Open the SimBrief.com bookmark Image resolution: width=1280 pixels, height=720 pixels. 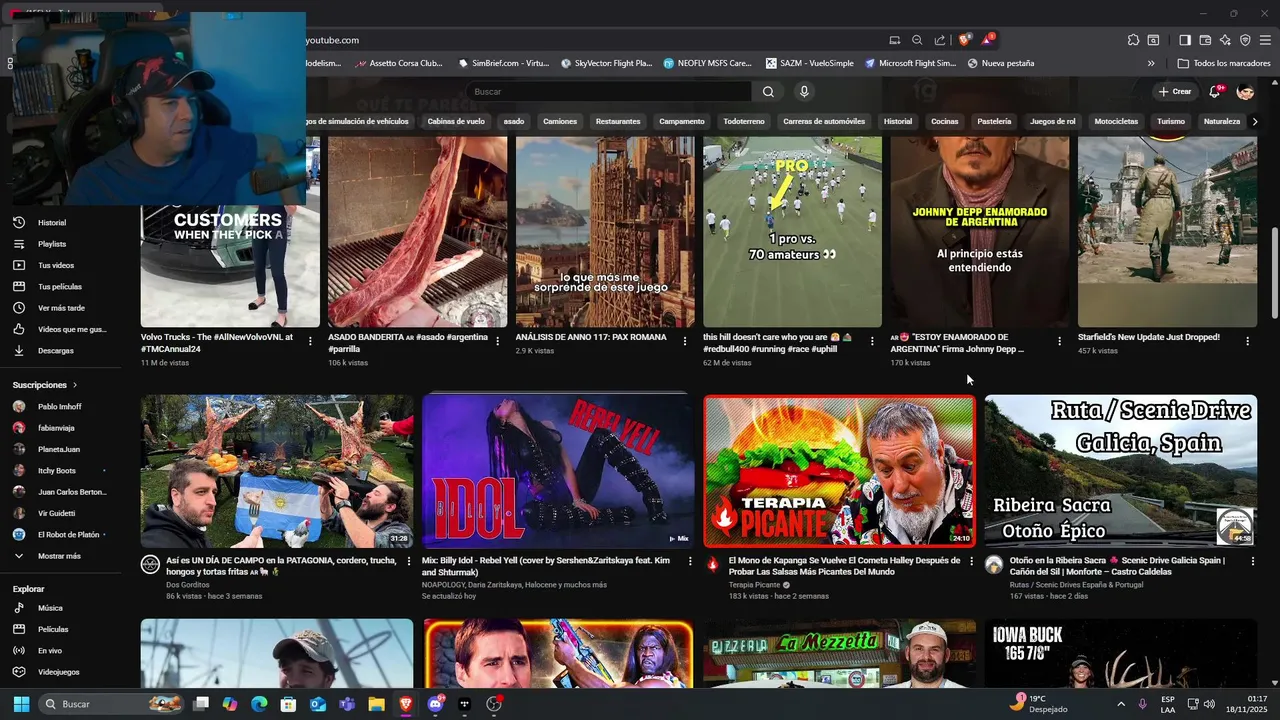tap(504, 63)
